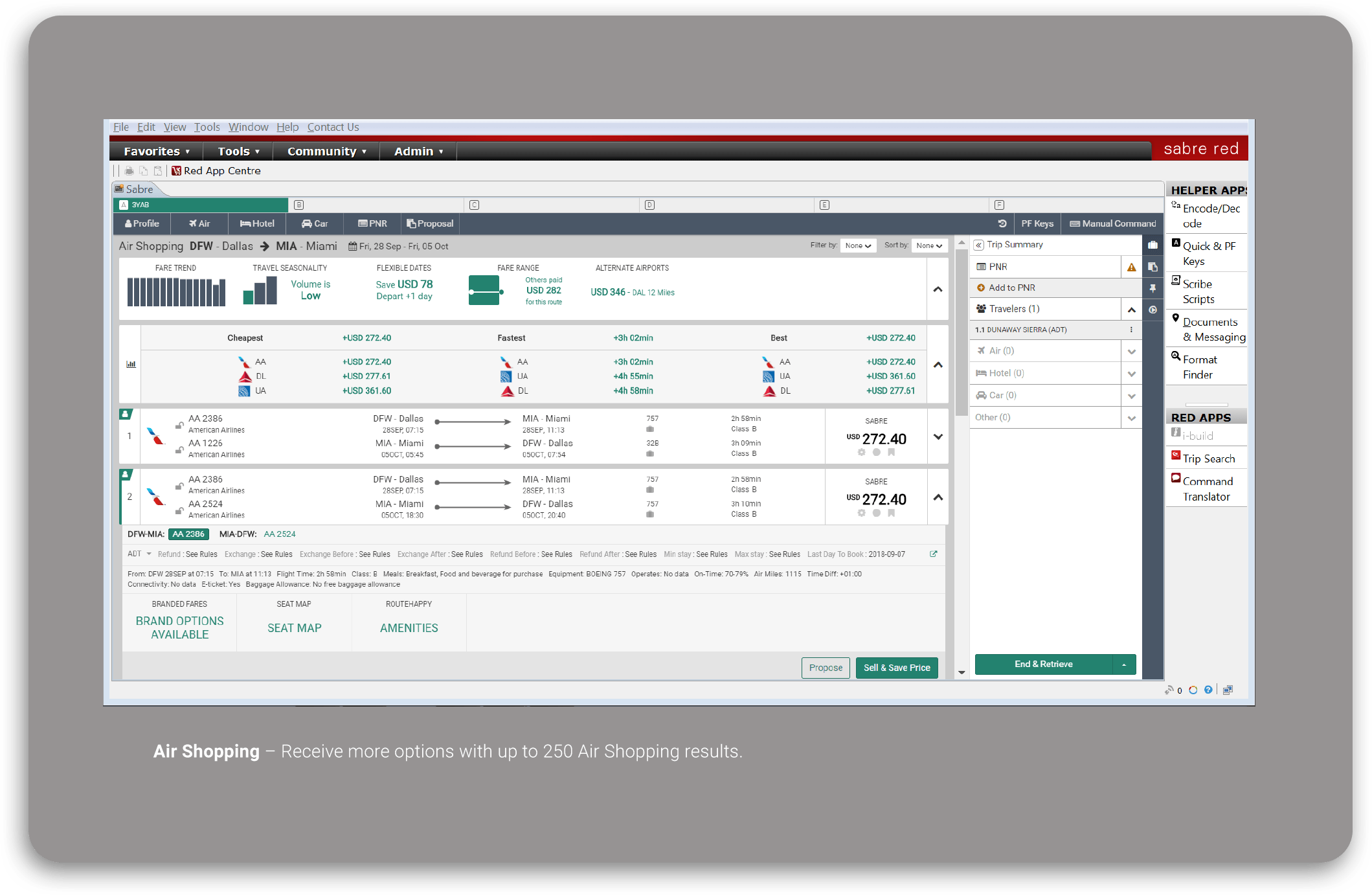Open BRAND OPTIONS AVAILABLE link
This screenshot has height=895, width=1372.
pyautogui.click(x=179, y=628)
